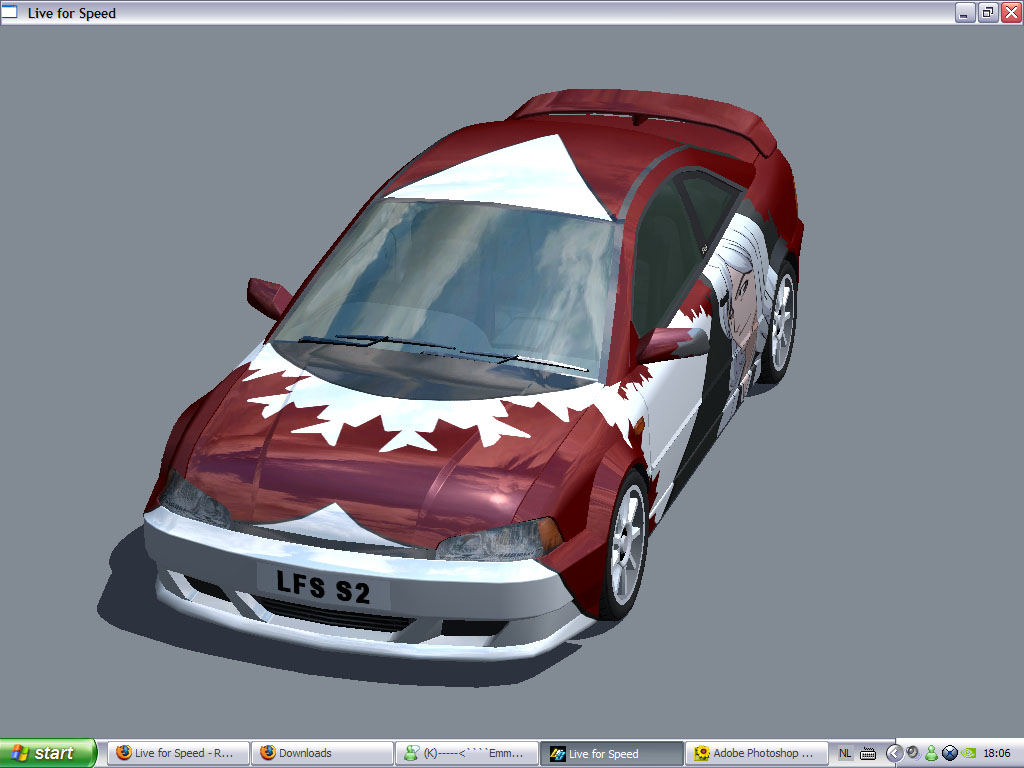Open the on-screen keyboard icon in taskbar
Screen dimensions: 1024x768
pyautogui.click(x=868, y=754)
